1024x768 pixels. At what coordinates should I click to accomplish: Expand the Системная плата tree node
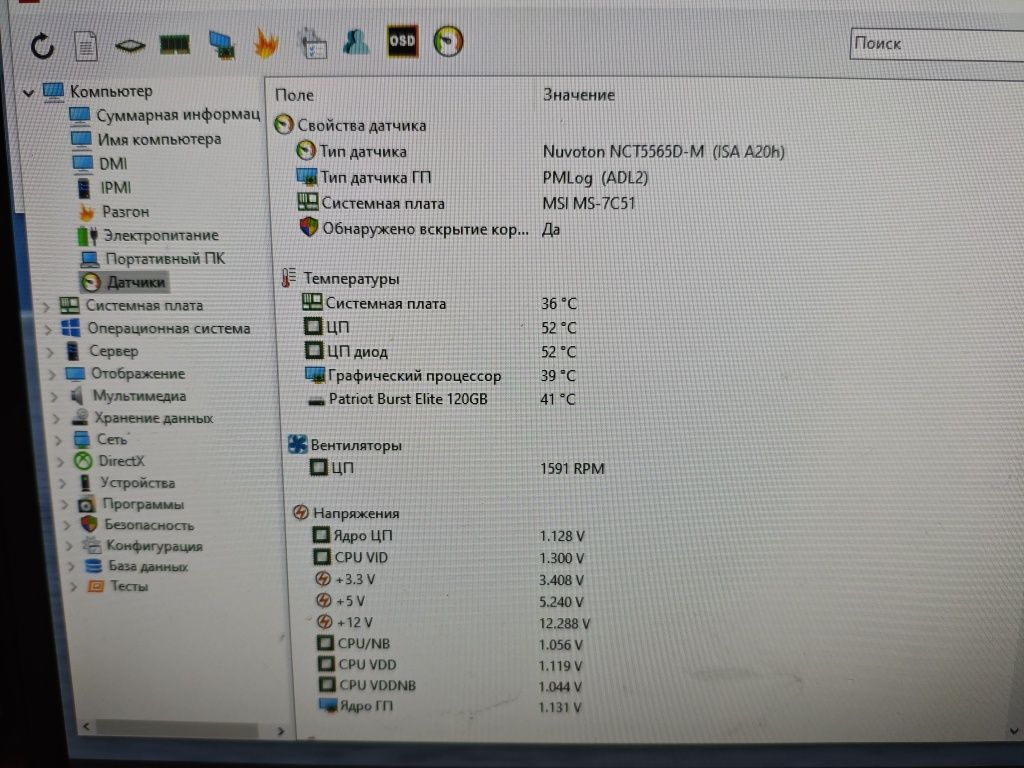coord(46,306)
